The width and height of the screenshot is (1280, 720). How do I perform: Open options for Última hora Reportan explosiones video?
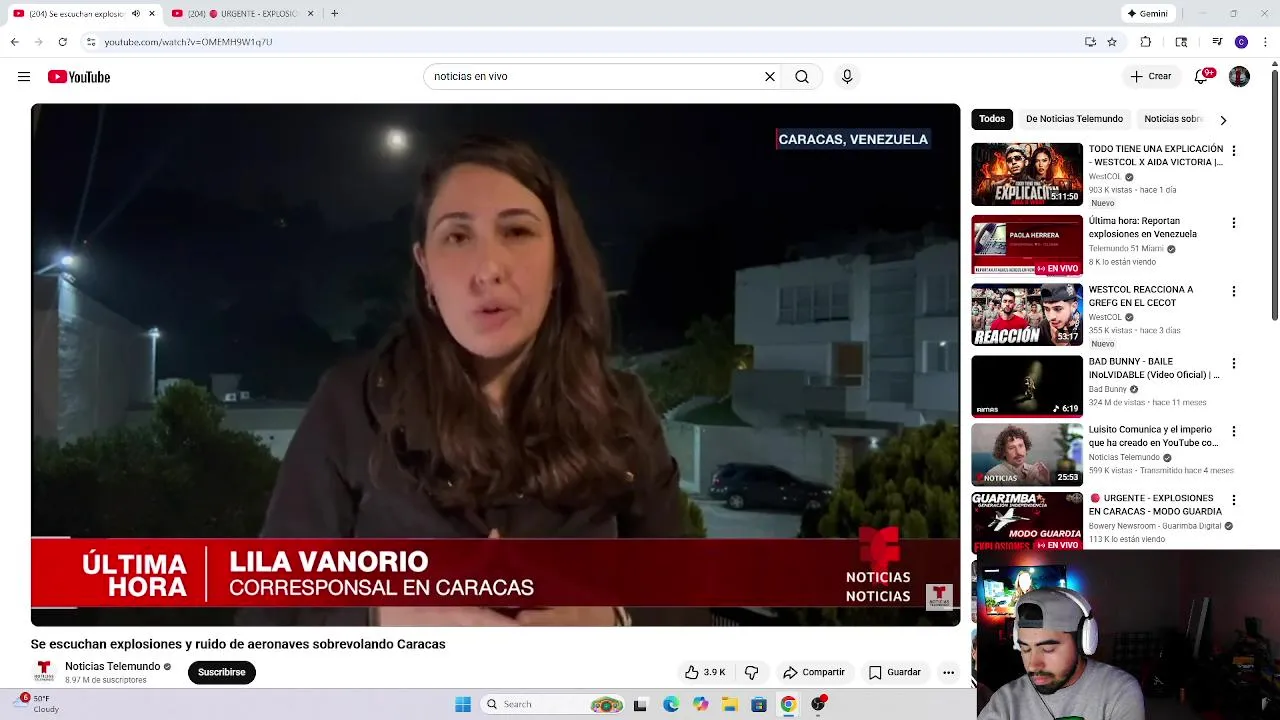click(1233, 223)
